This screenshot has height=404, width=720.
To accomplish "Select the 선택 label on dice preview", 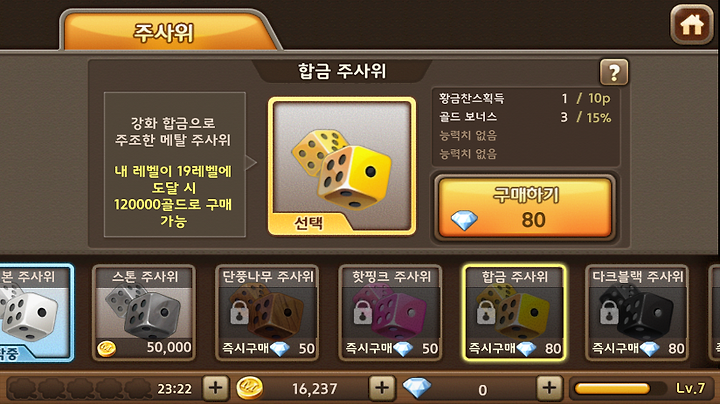I will (309, 223).
